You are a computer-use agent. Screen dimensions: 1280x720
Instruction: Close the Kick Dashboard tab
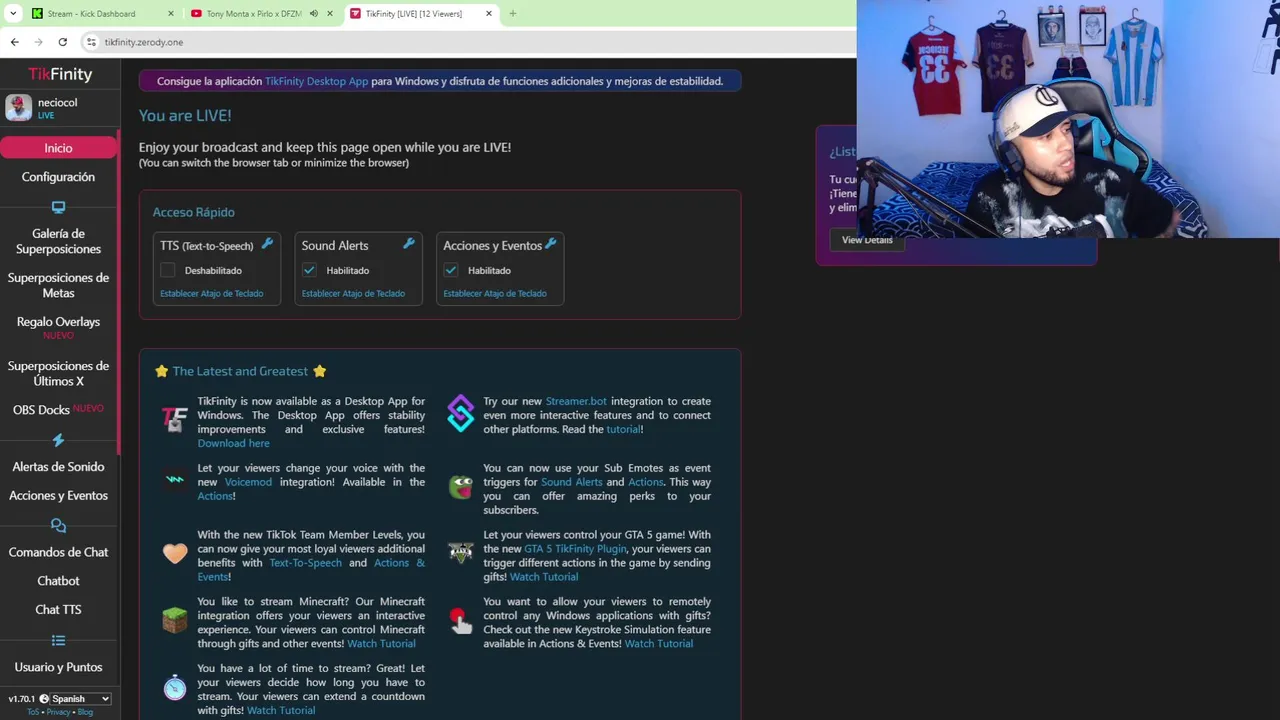tap(171, 14)
